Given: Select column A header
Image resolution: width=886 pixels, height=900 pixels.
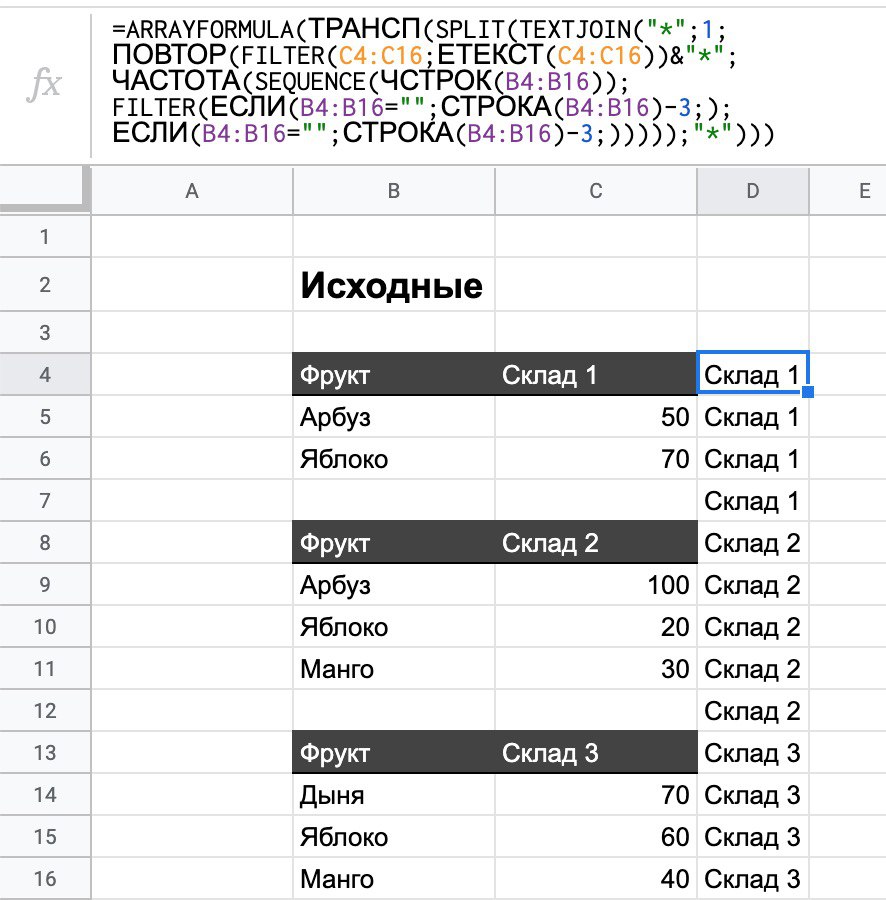Looking at the screenshot, I should [192, 191].
